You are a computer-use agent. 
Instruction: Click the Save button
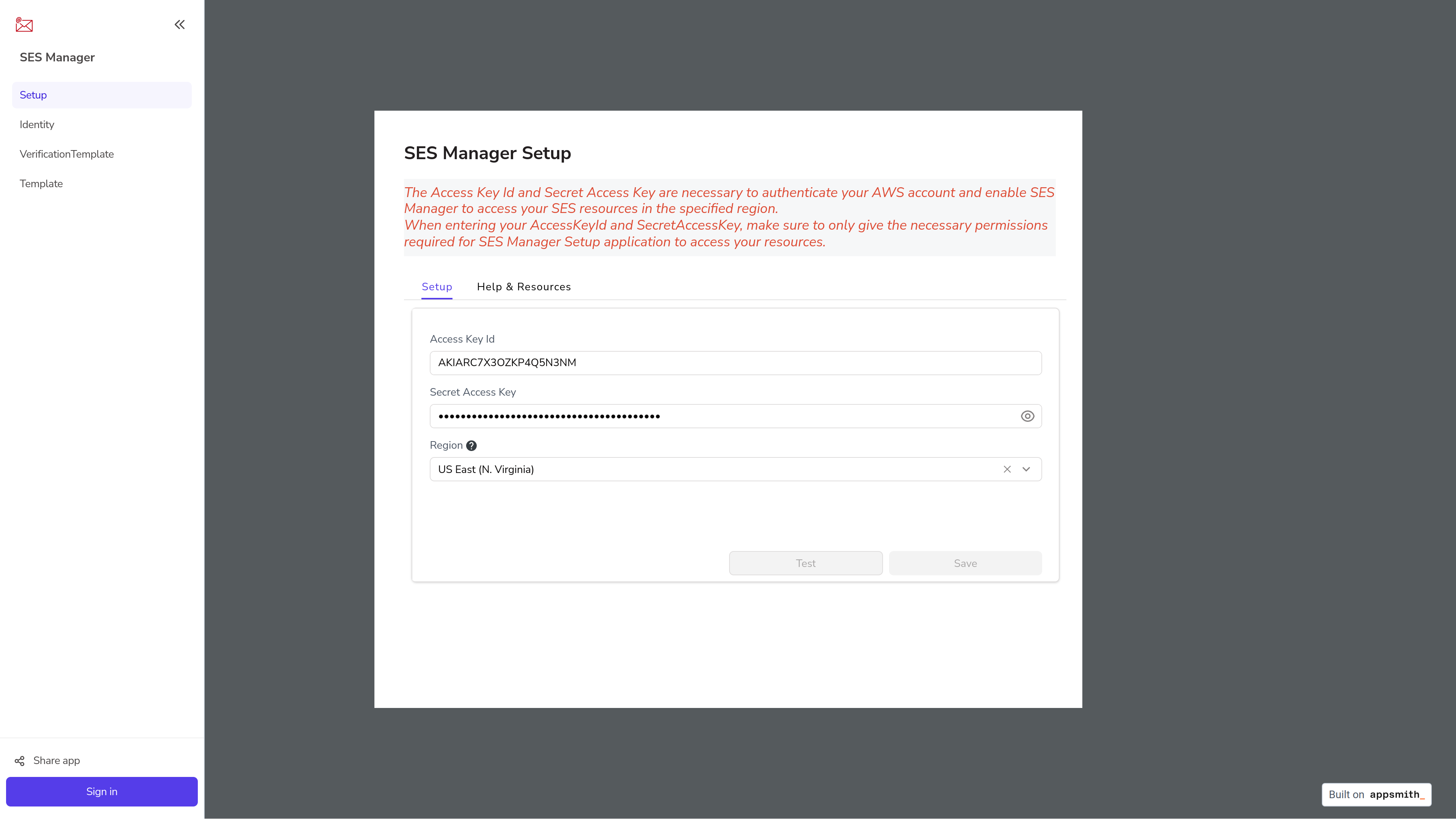tap(965, 563)
